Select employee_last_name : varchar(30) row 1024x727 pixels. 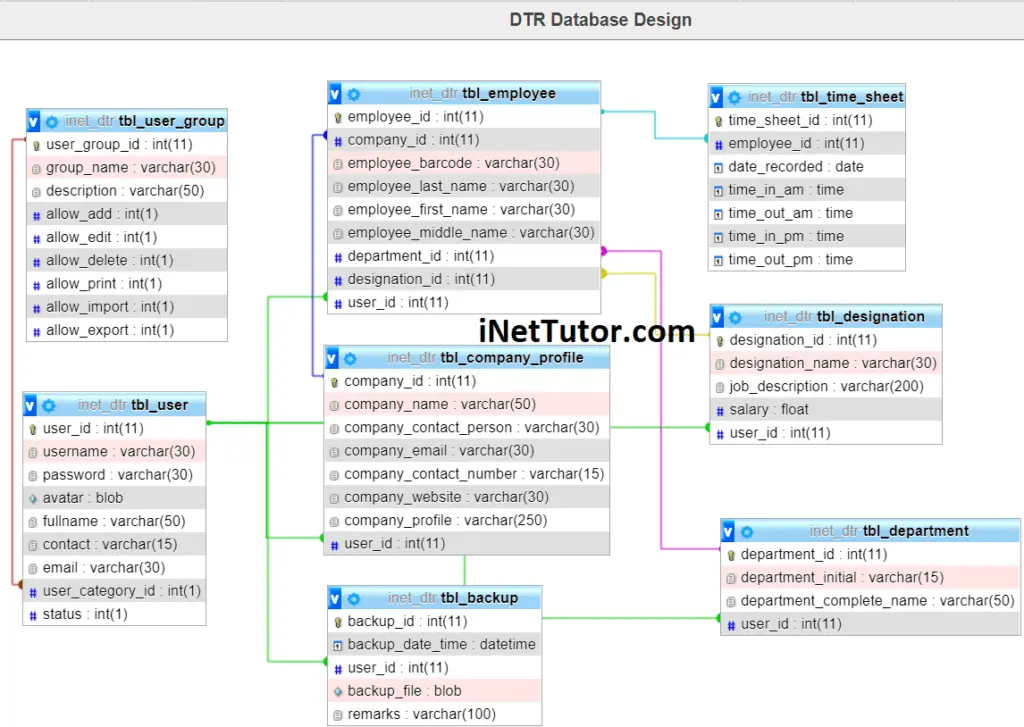coord(464,187)
